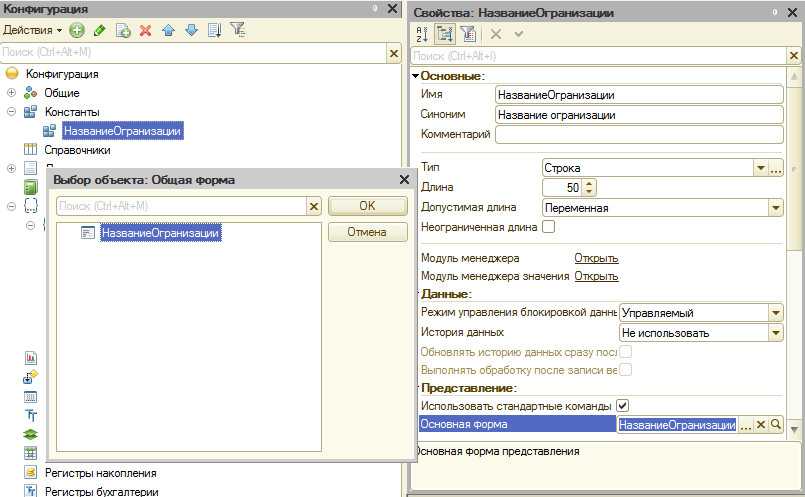
Task: Click the Имя input field
Action: point(639,95)
